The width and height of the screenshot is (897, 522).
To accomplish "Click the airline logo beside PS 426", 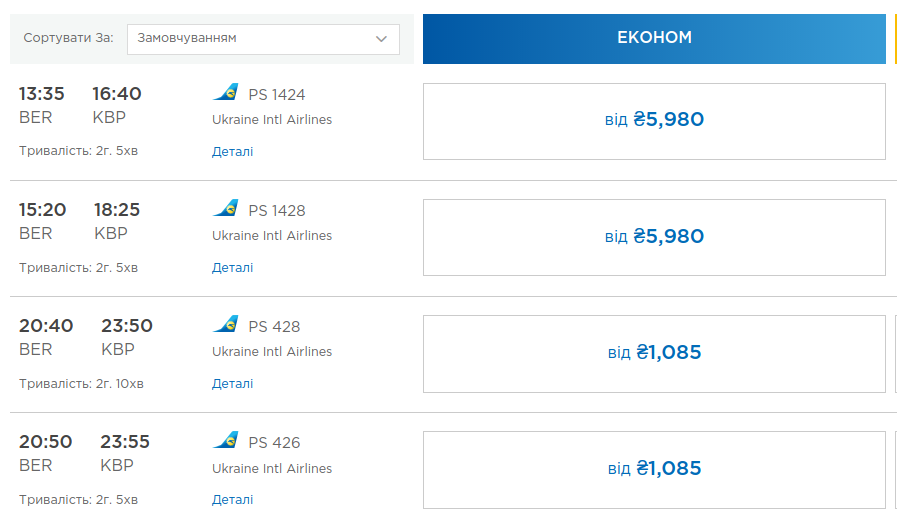I will (226, 441).
